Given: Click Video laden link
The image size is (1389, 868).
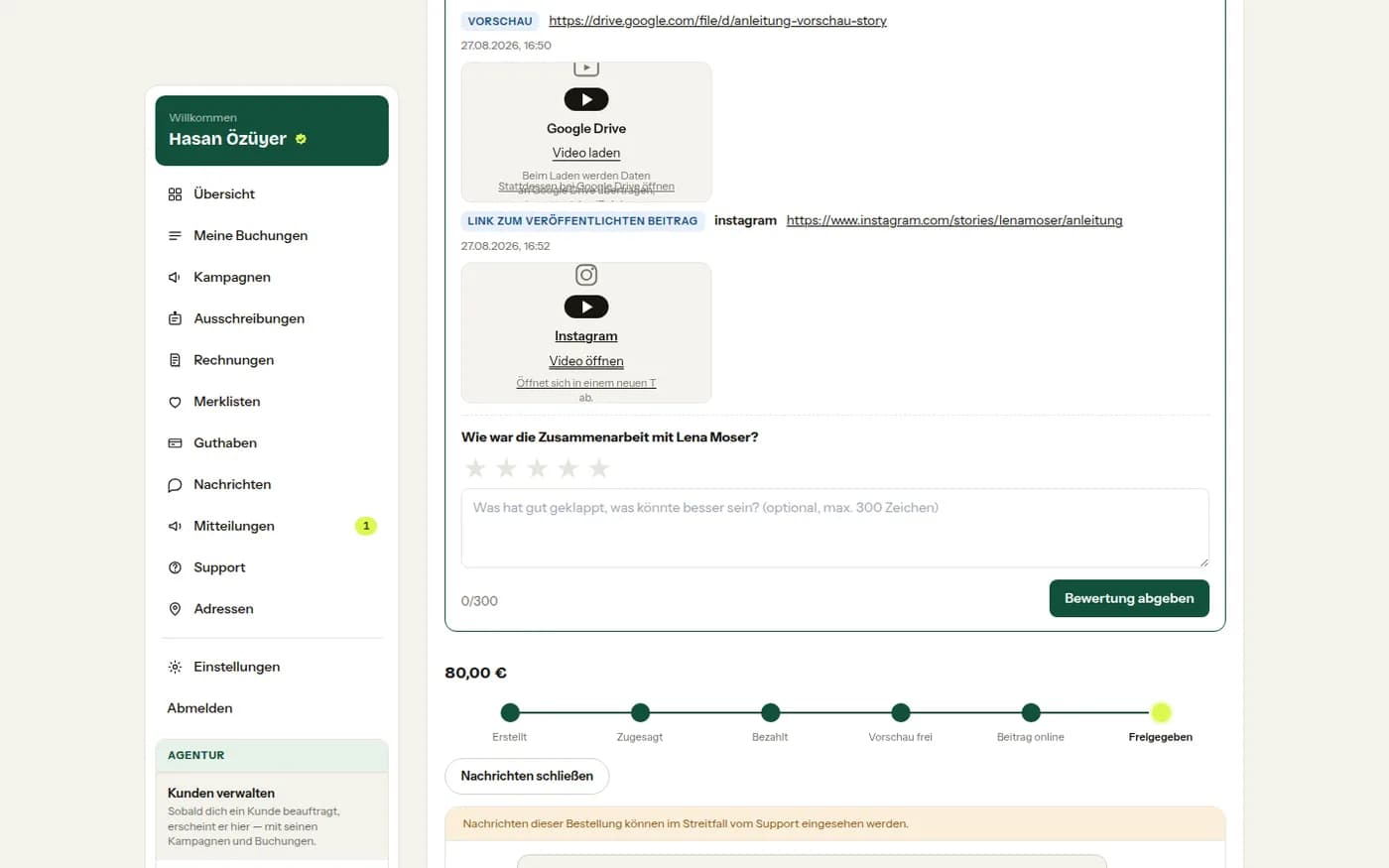Looking at the screenshot, I should pos(586,153).
